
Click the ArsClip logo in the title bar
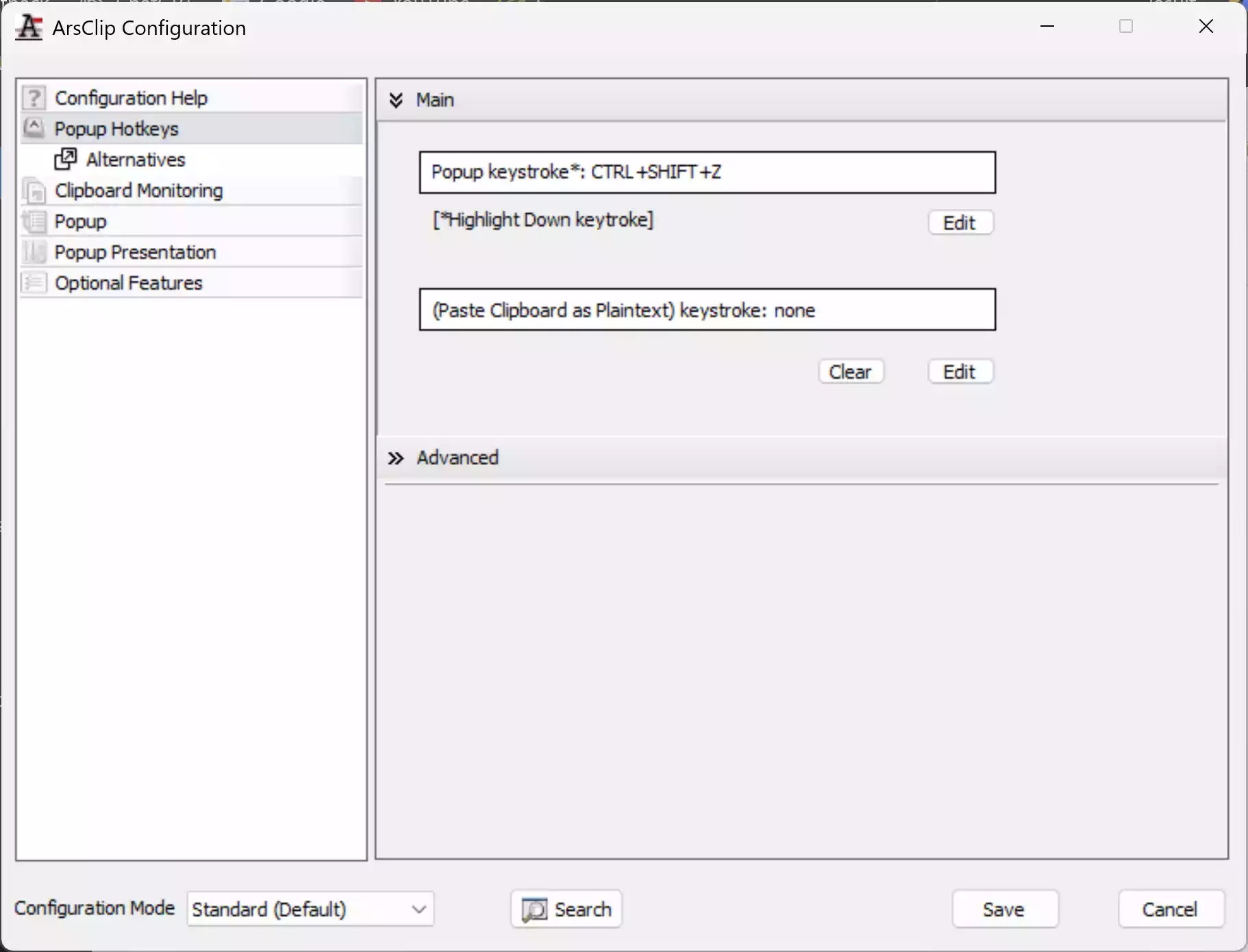tap(28, 27)
